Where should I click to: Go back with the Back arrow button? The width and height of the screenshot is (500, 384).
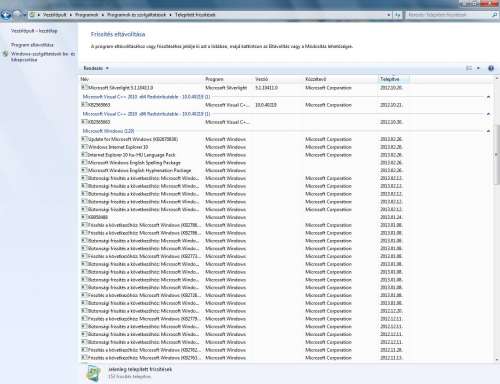[x=6, y=15]
